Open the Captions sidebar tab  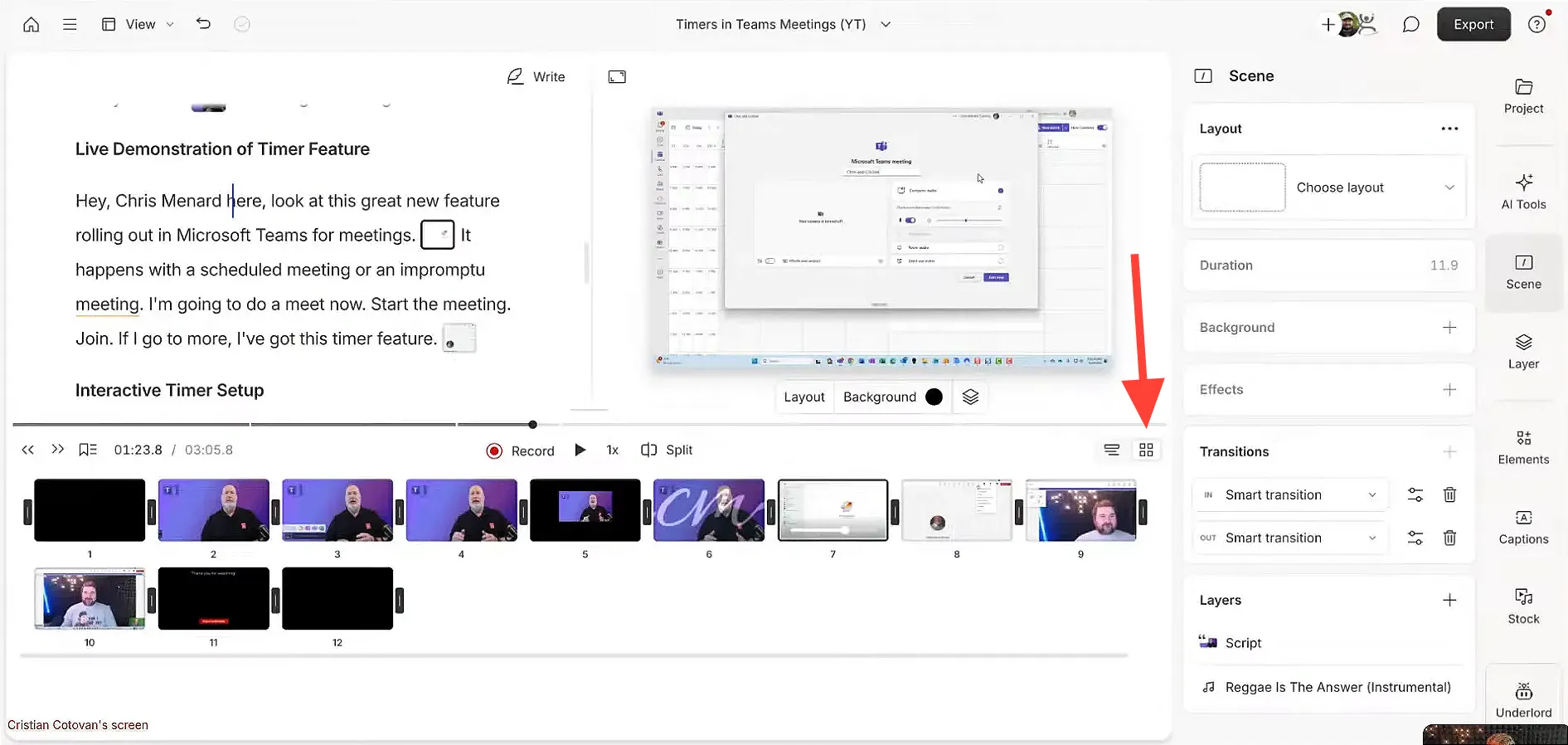pos(1523,527)
